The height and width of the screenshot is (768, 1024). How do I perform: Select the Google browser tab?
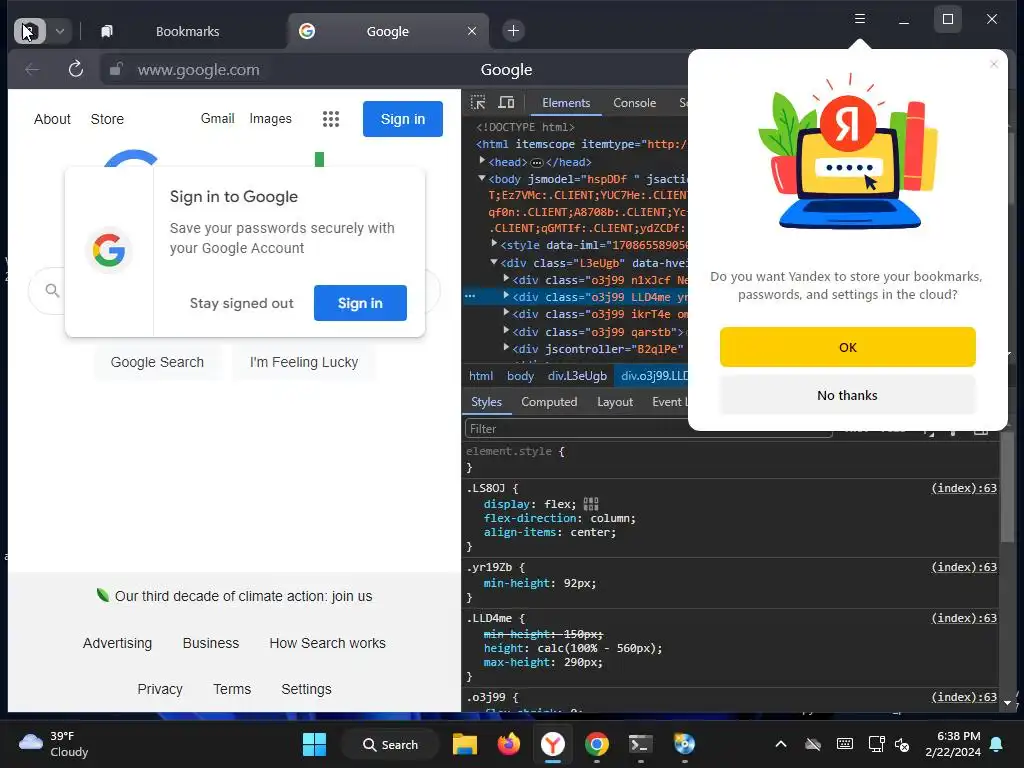click(x=387, y=31)
